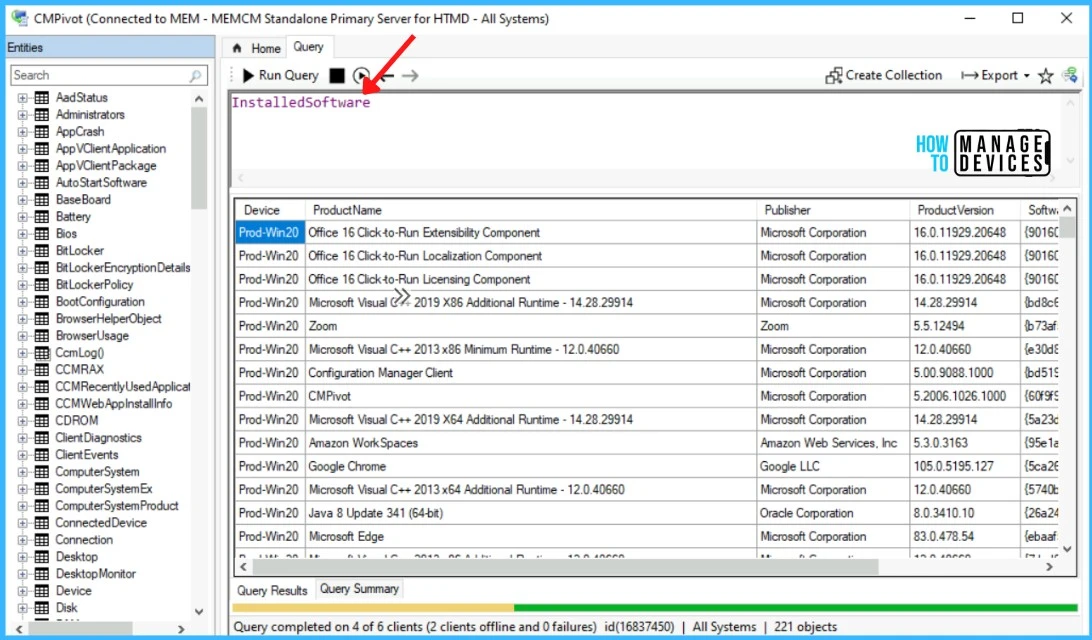Image resolution: width=1092 pixels, height=640 pixels.
Task: Expand the DesktopMonitor entity node
Action: 22,574
